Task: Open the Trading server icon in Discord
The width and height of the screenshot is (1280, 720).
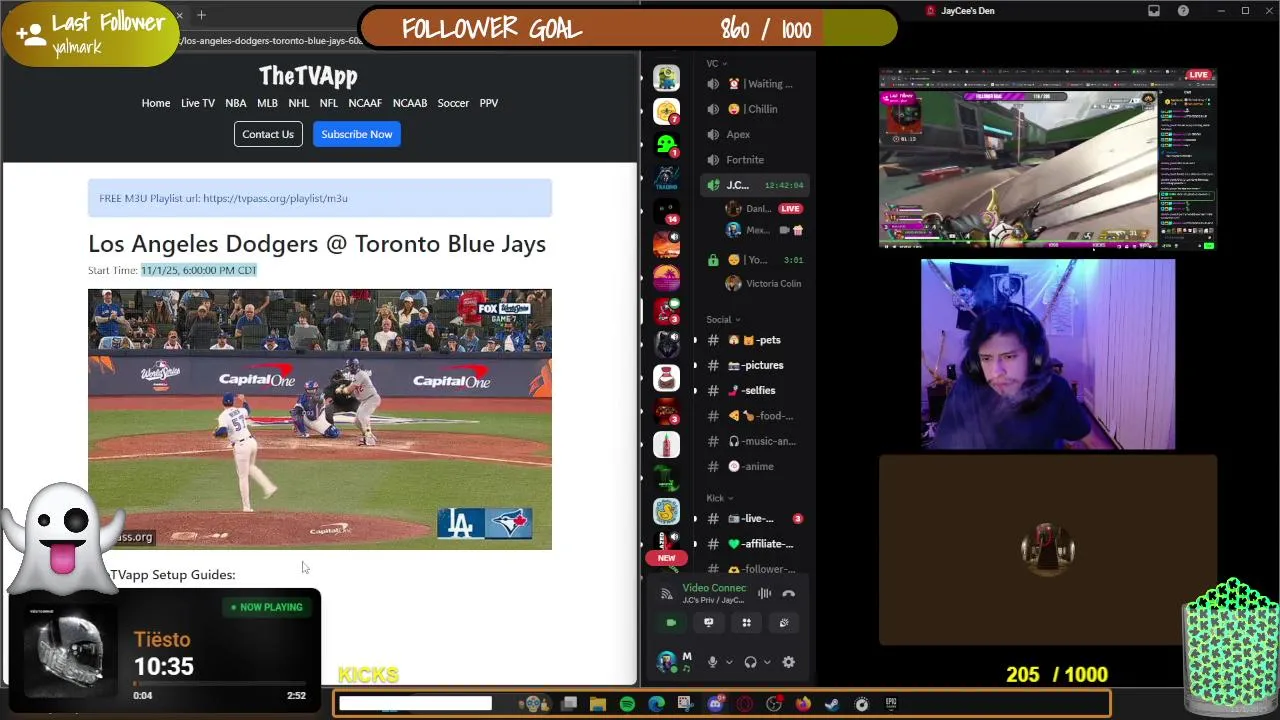Action: click(x=666, y=178)
